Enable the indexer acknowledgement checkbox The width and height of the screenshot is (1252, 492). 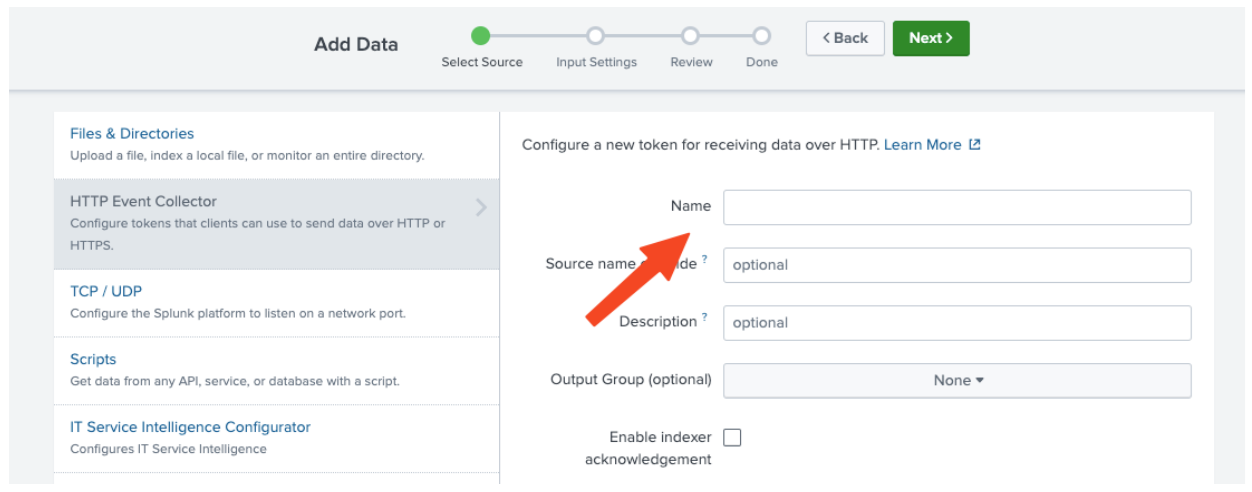click(x=733, y=437)
